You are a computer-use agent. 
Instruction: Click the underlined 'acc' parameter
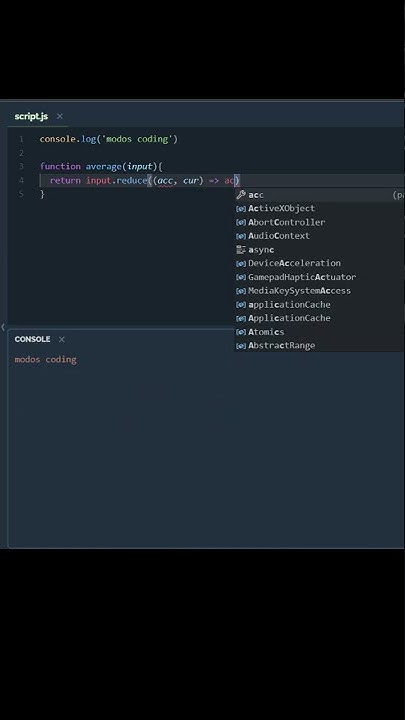click(165, 181)
